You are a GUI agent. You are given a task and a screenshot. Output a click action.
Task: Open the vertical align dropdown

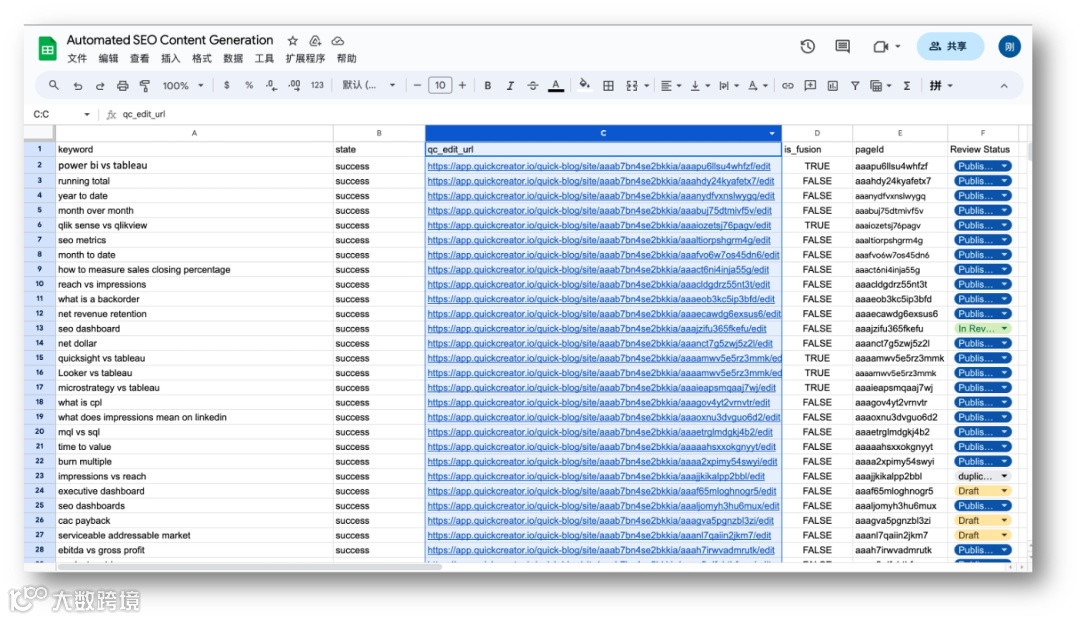pyautogui.click(x=700, y=85)
